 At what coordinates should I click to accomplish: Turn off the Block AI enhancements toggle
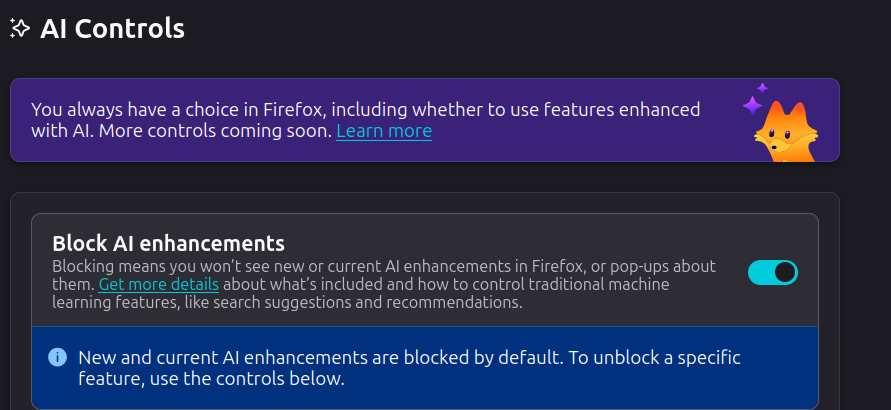pyautogui.click(x=772, y=272)
